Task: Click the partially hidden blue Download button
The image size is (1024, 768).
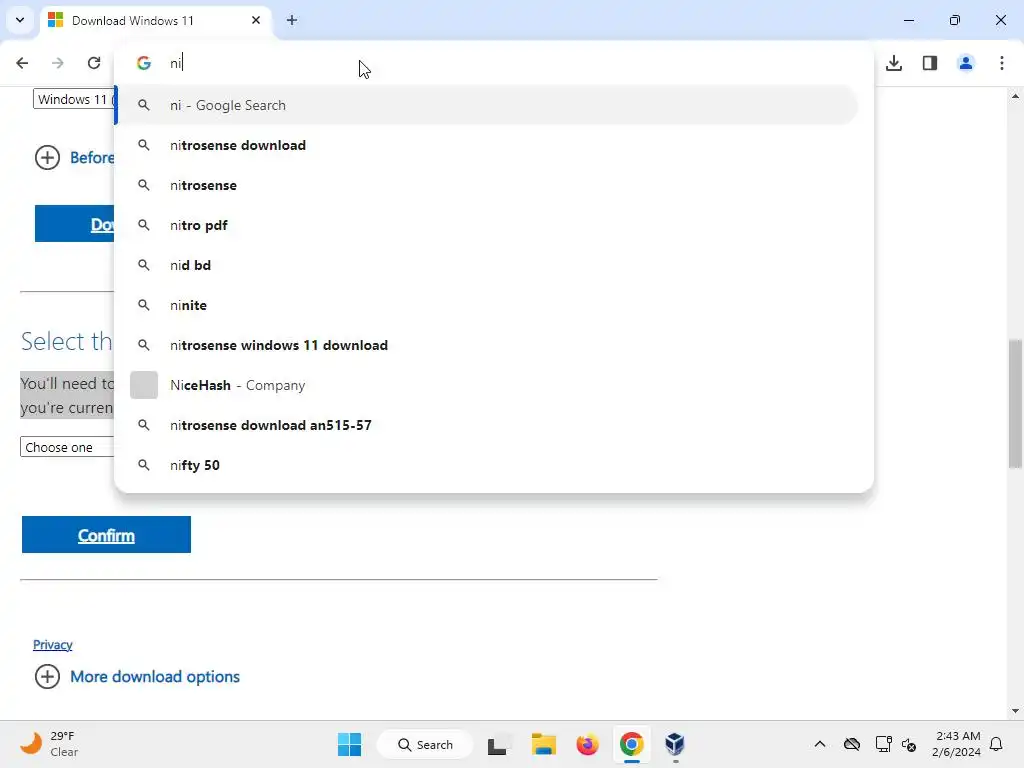Action: (74, 224)
